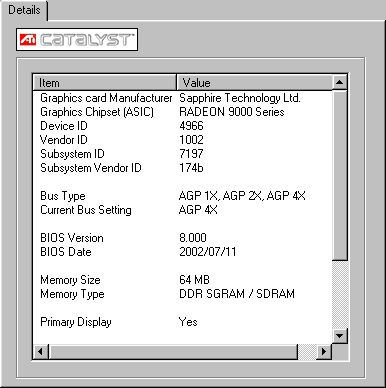Click the value 2002/07/11
This screenshot has height=388, width=386.
click(x=208, y=252)
